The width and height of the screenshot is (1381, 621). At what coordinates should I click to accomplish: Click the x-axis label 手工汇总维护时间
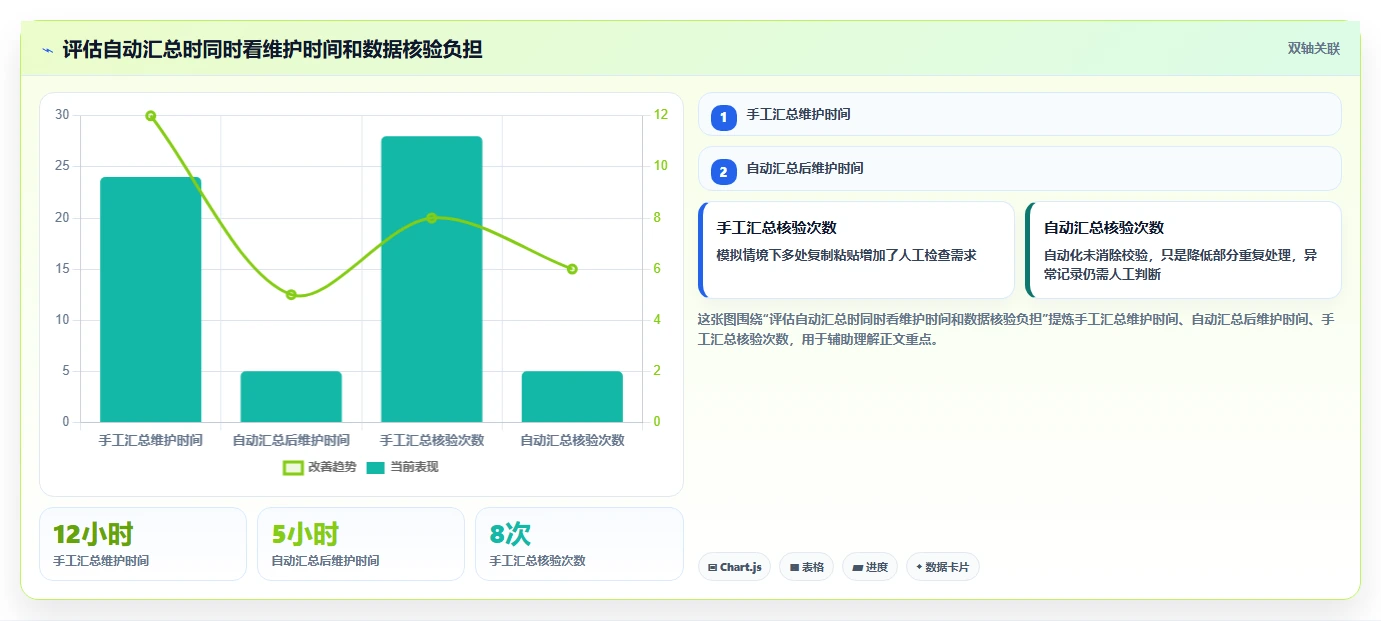click(x=151, y=441)
